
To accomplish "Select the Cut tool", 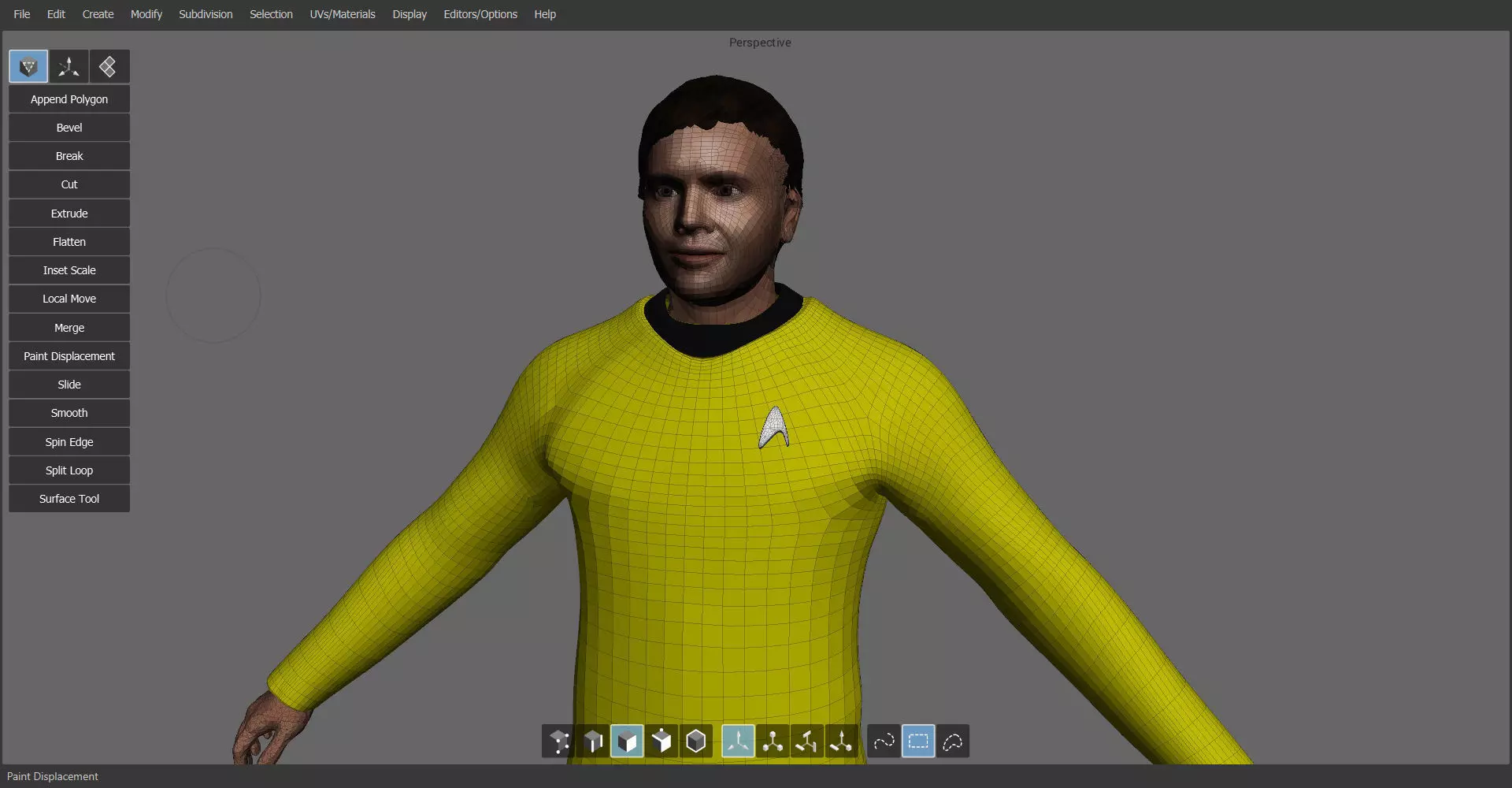I will tap(69, 184).
